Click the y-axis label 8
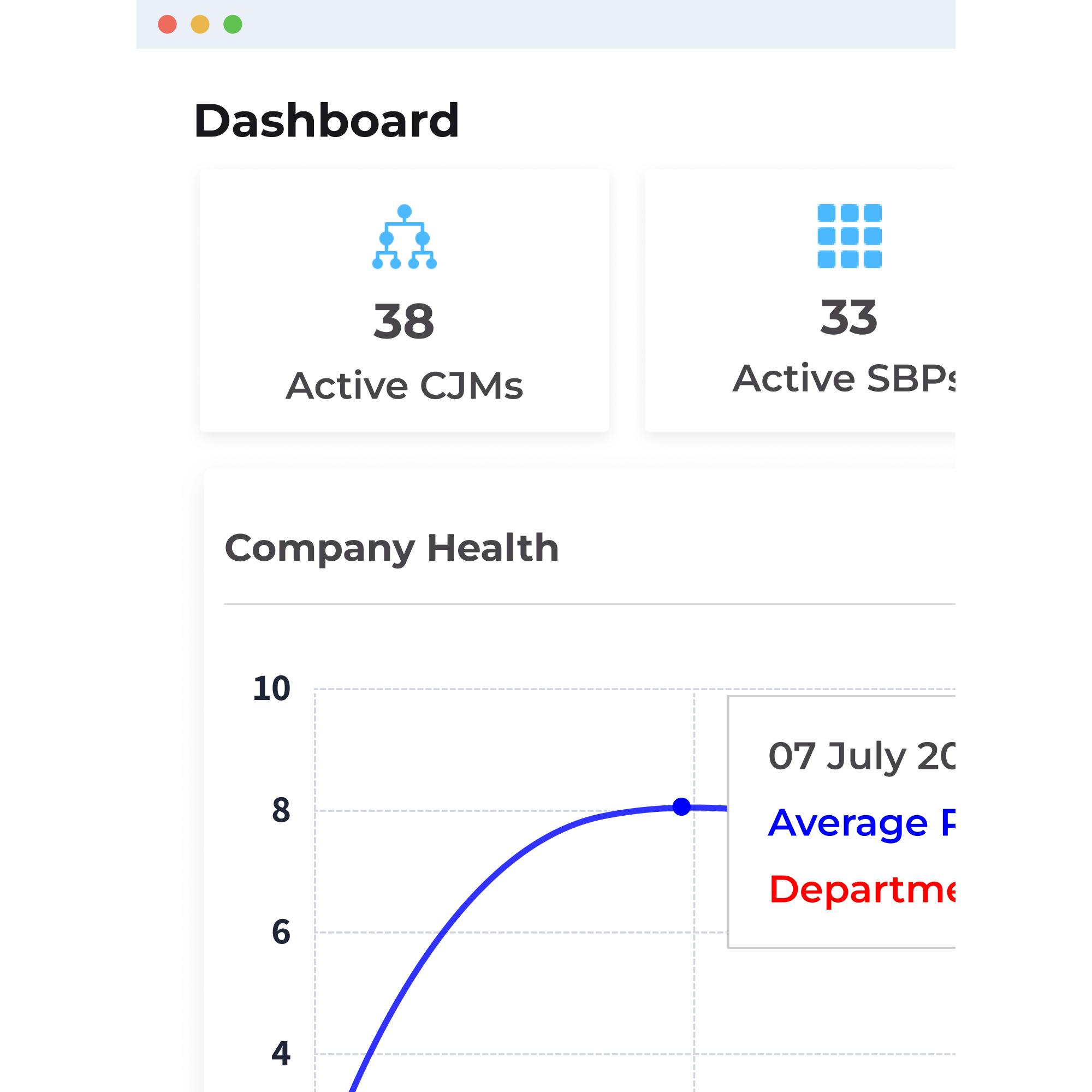The image size is (1092, 1092). [281, 810]
